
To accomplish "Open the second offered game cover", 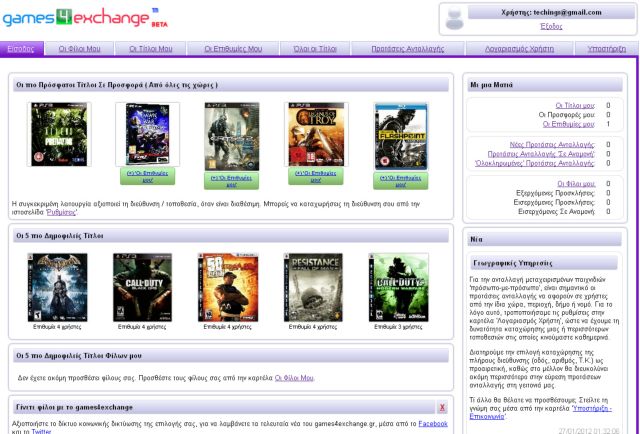I will point(147,134).
